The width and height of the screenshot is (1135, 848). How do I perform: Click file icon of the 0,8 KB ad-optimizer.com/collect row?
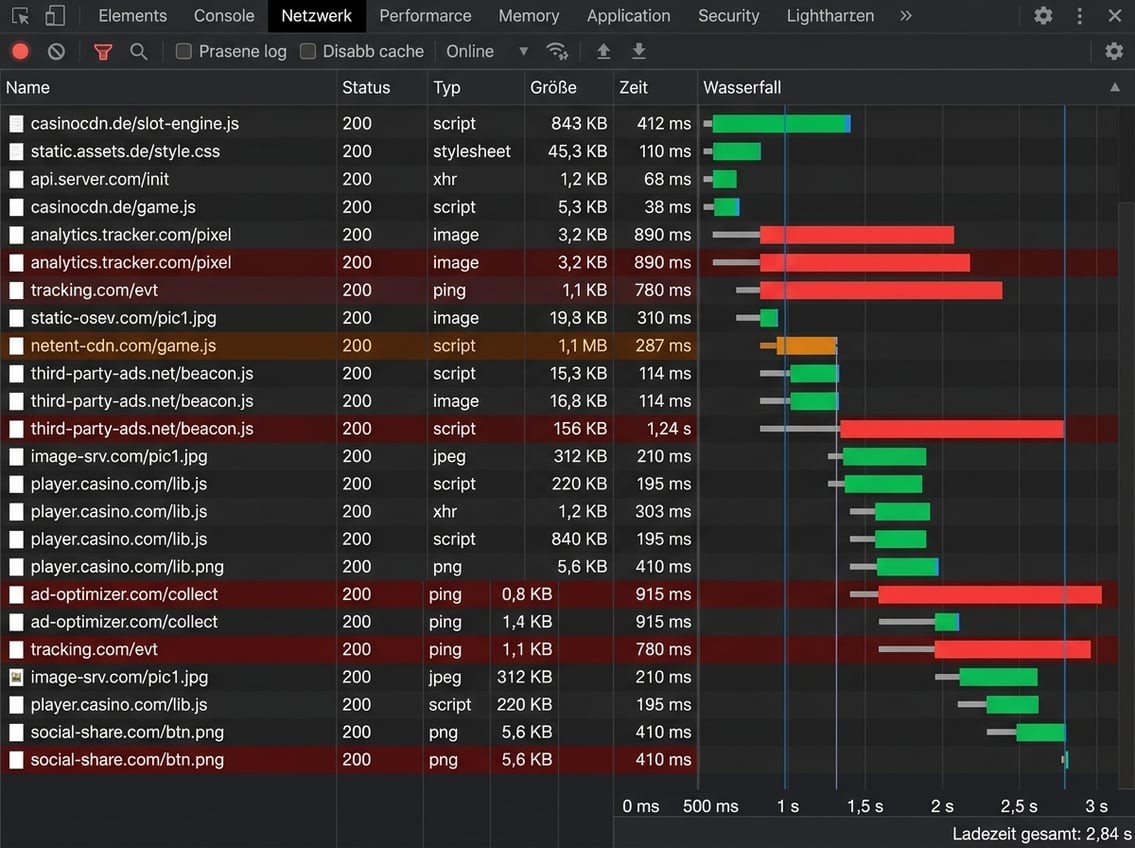[16, 594]
